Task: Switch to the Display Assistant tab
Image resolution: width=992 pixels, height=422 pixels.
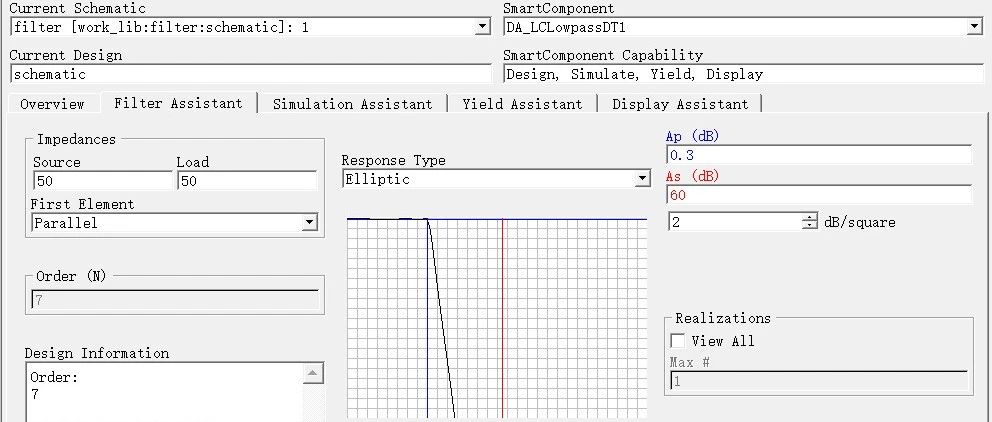Action: 680,104
